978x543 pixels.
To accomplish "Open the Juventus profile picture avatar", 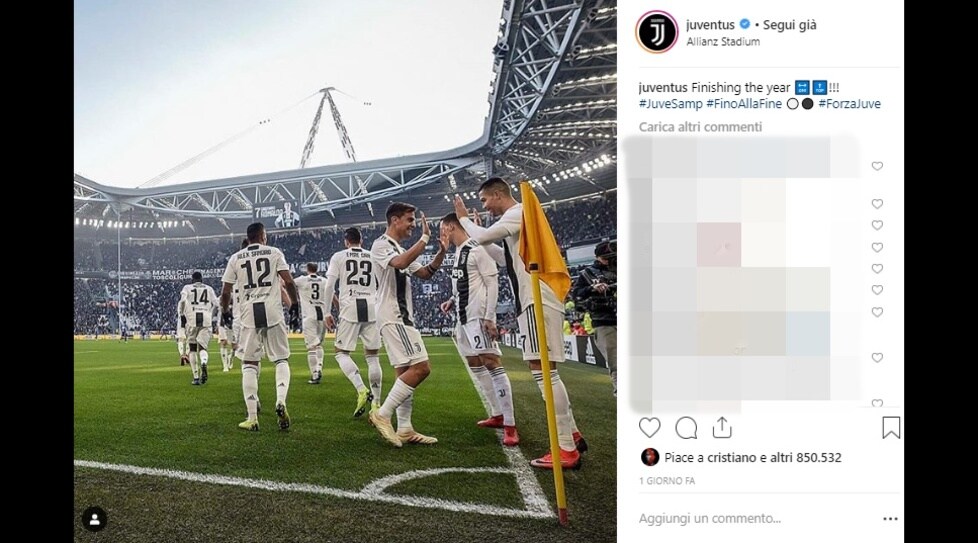I will pos(657,32).
